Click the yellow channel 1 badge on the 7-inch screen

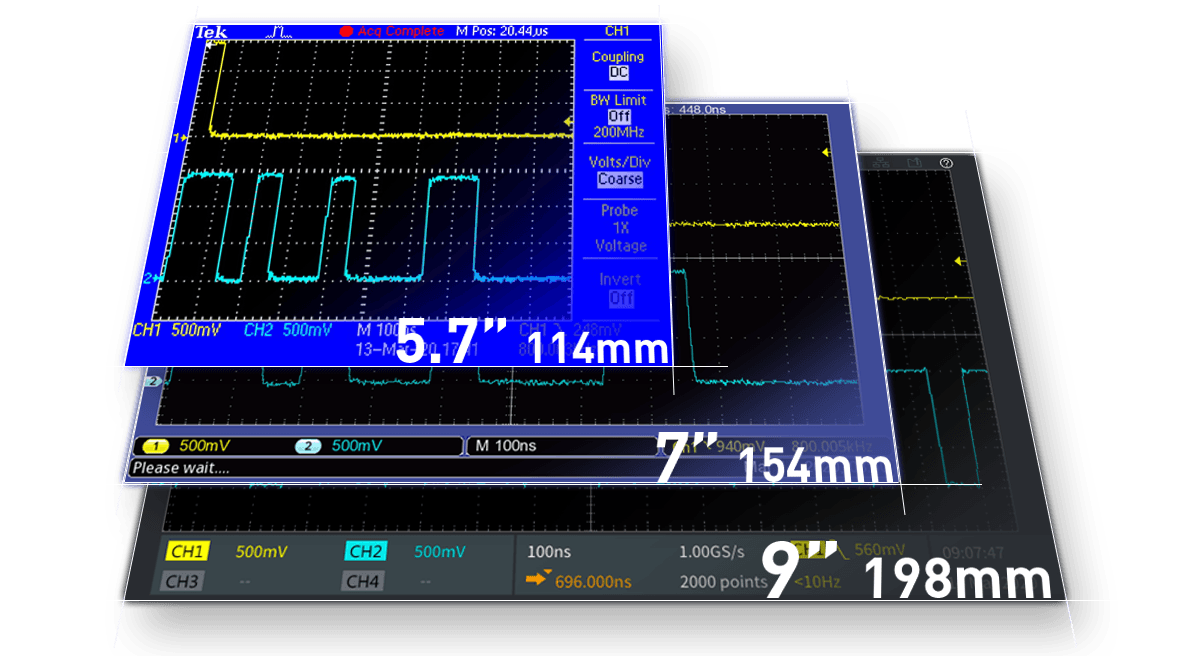[155, 445]
